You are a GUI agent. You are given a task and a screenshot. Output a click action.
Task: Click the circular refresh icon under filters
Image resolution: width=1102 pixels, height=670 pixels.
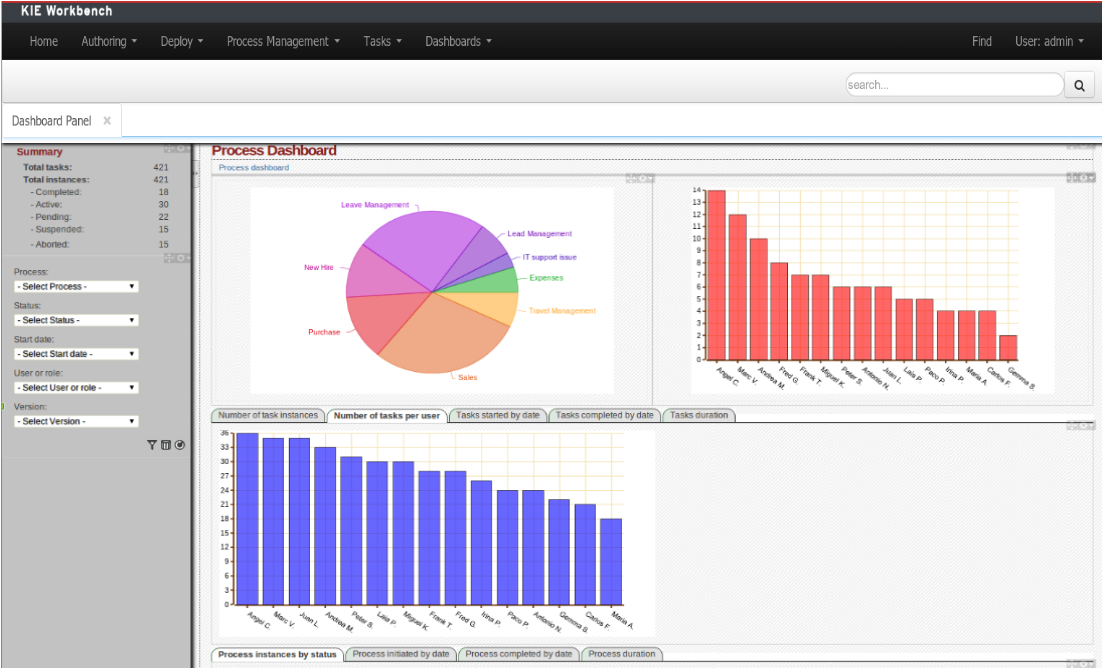coord(179,444)
